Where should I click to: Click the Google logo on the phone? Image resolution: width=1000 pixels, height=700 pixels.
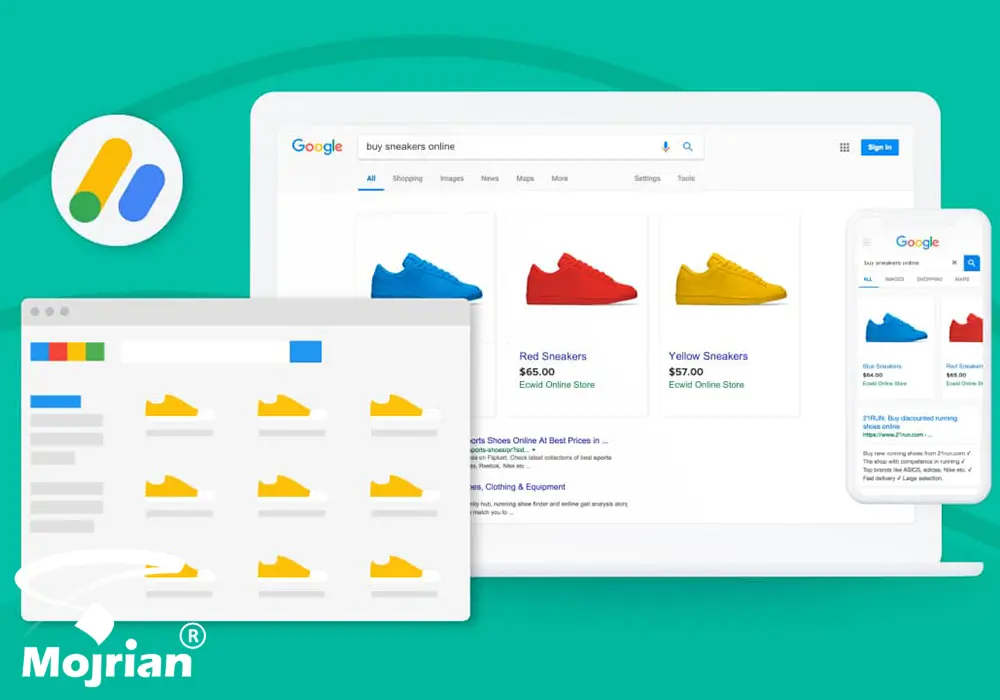pyautogui.click(x=917, y=242)
